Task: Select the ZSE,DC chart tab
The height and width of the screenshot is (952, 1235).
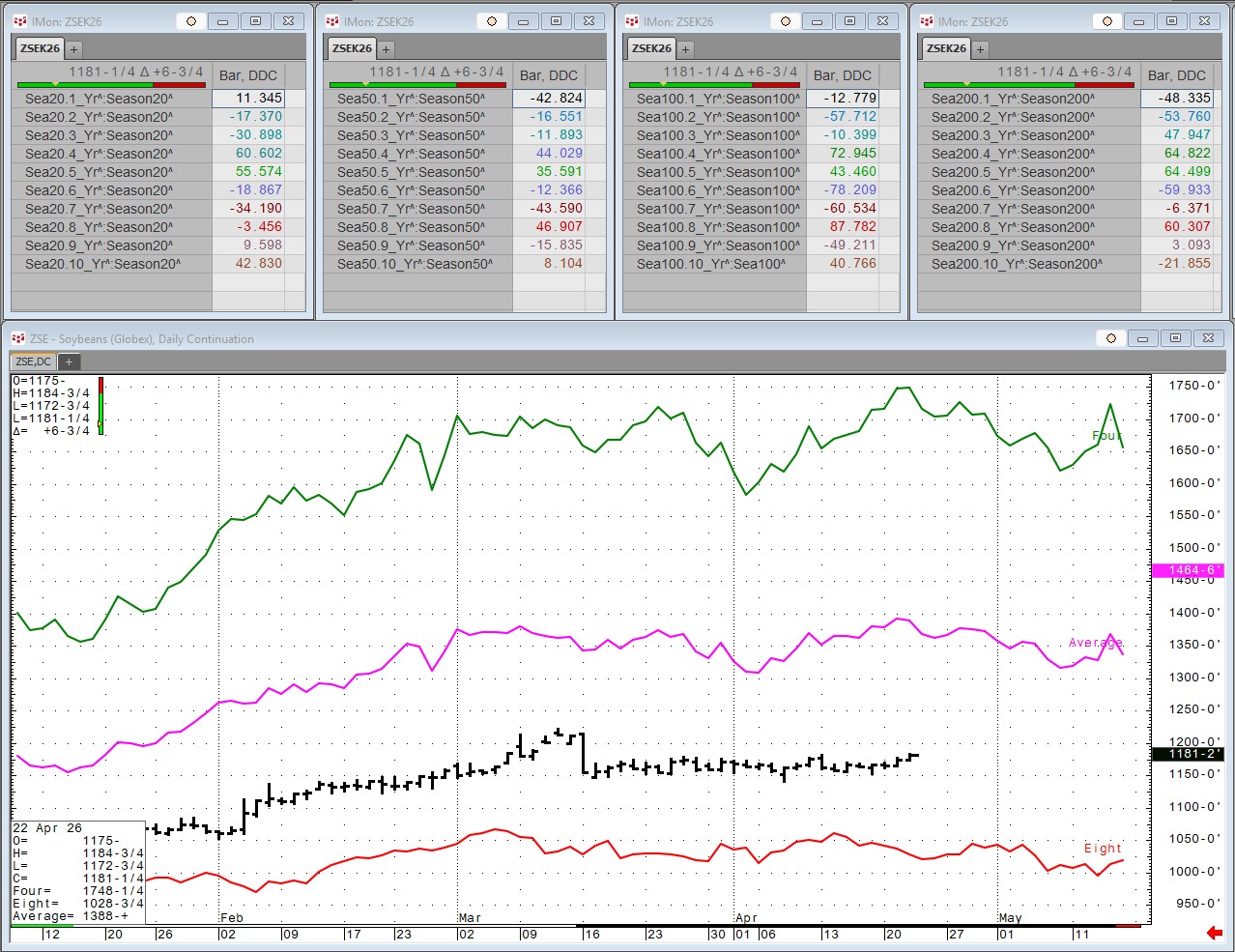Action: tap(34, 361)
